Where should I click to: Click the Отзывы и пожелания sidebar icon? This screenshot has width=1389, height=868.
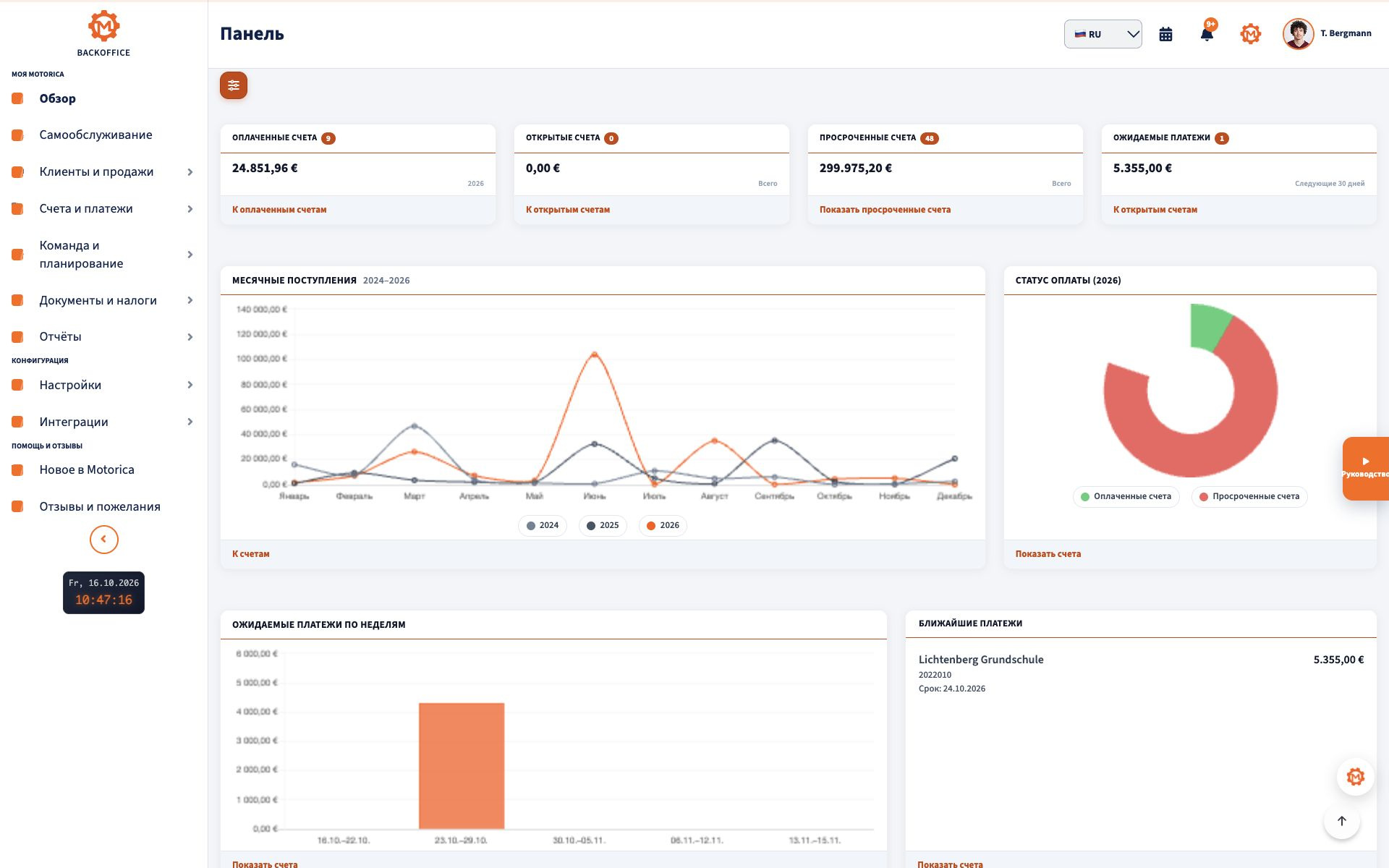(17, 506)
